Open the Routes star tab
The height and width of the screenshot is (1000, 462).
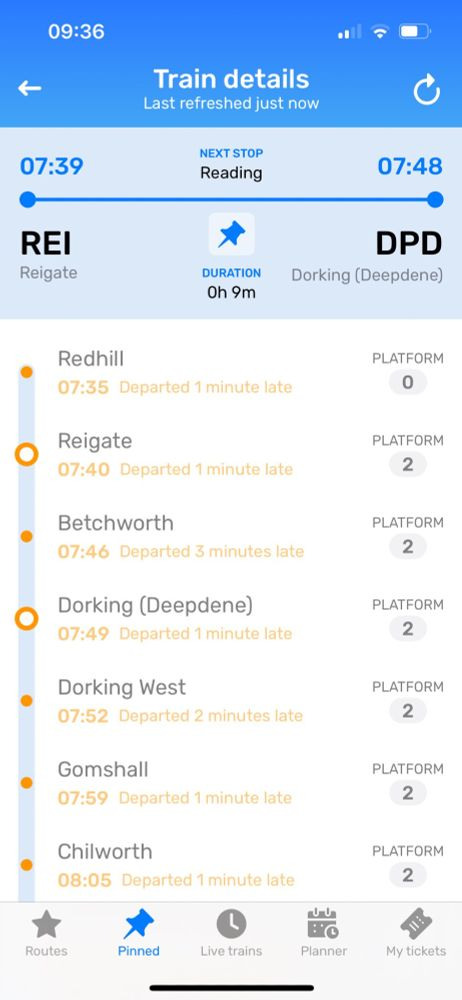[46, 933]
